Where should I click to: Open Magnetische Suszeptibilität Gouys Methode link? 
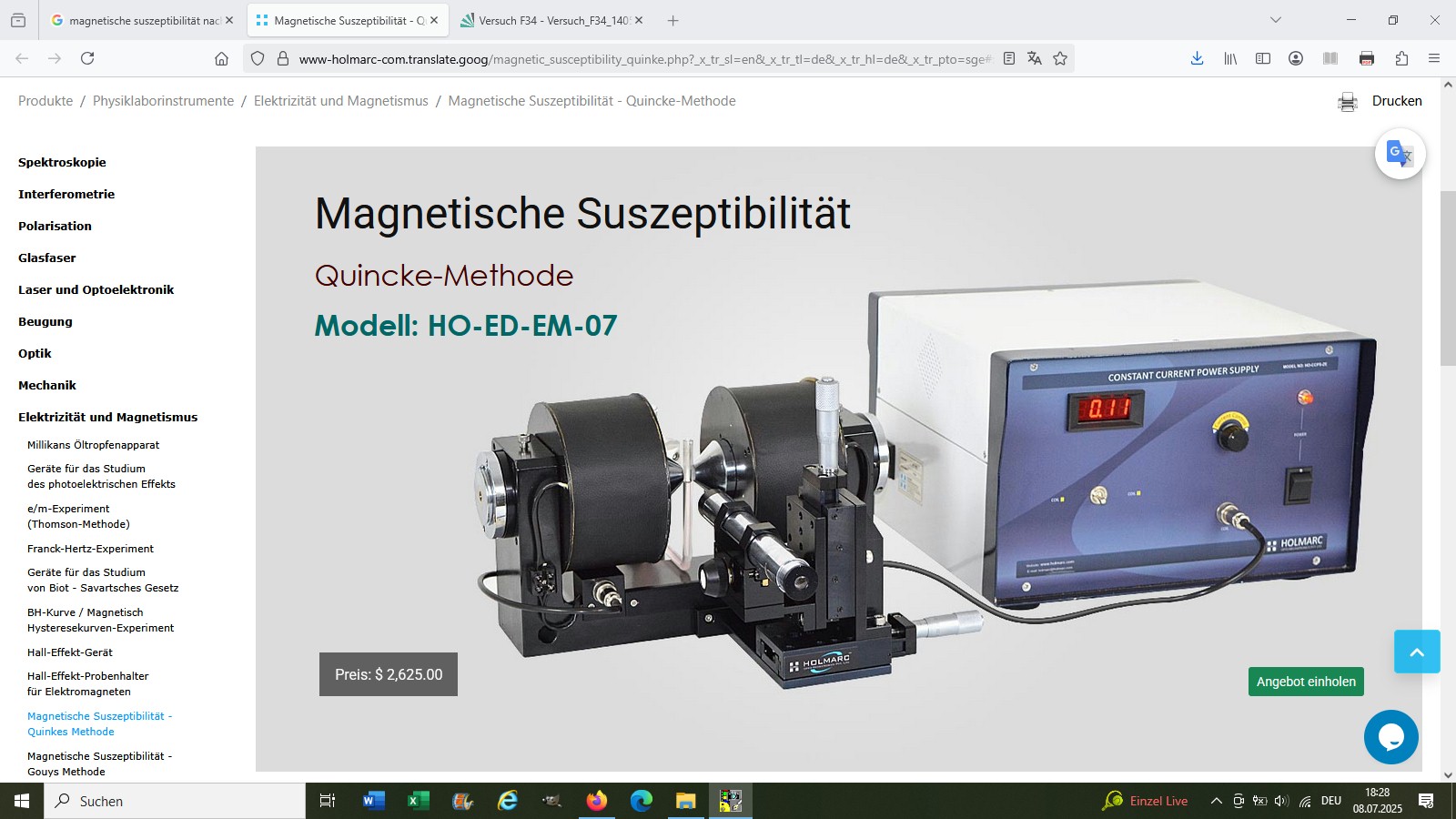[99, 763]
